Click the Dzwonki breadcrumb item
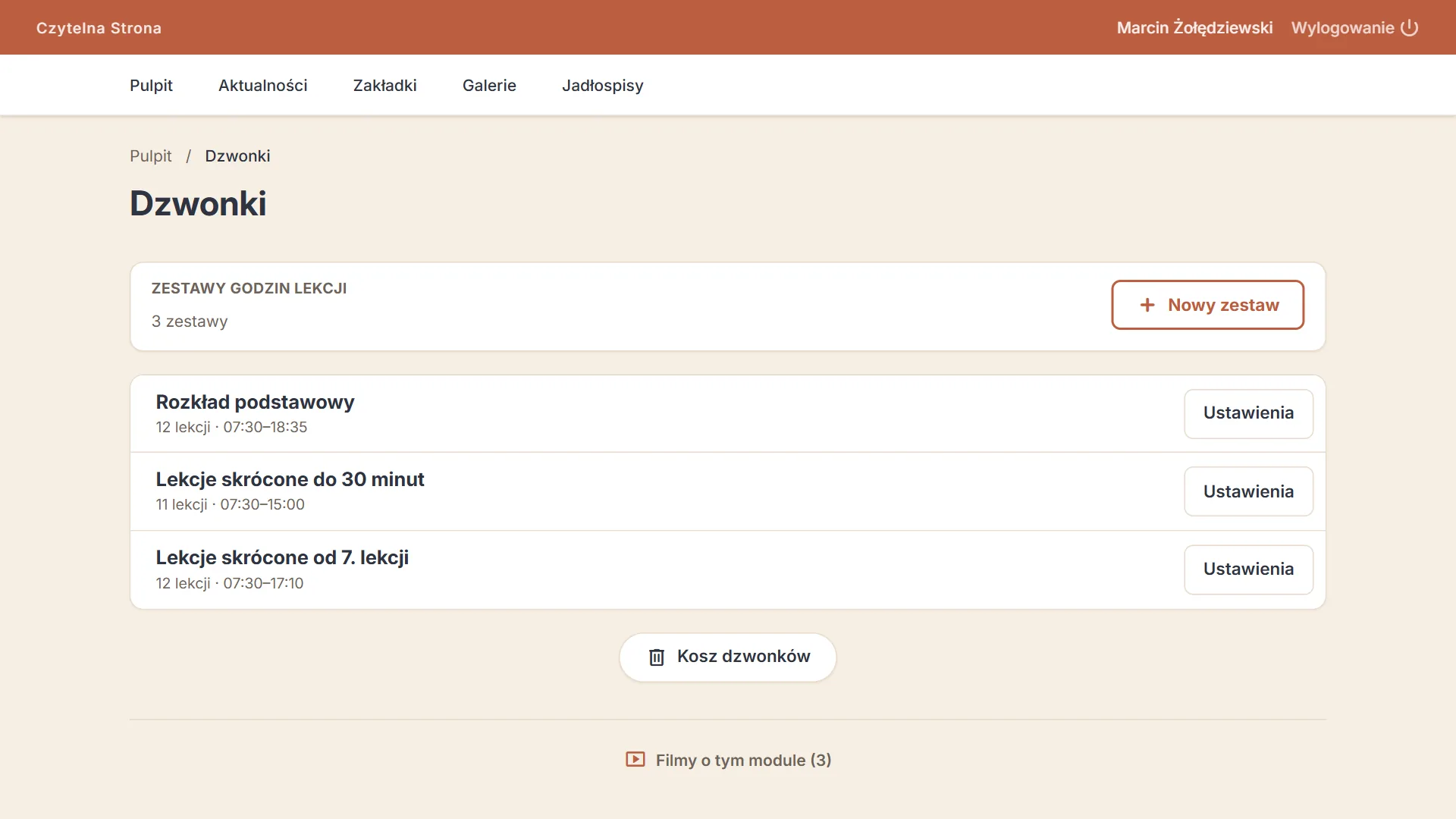1456x819 pixels. (237, 156)
